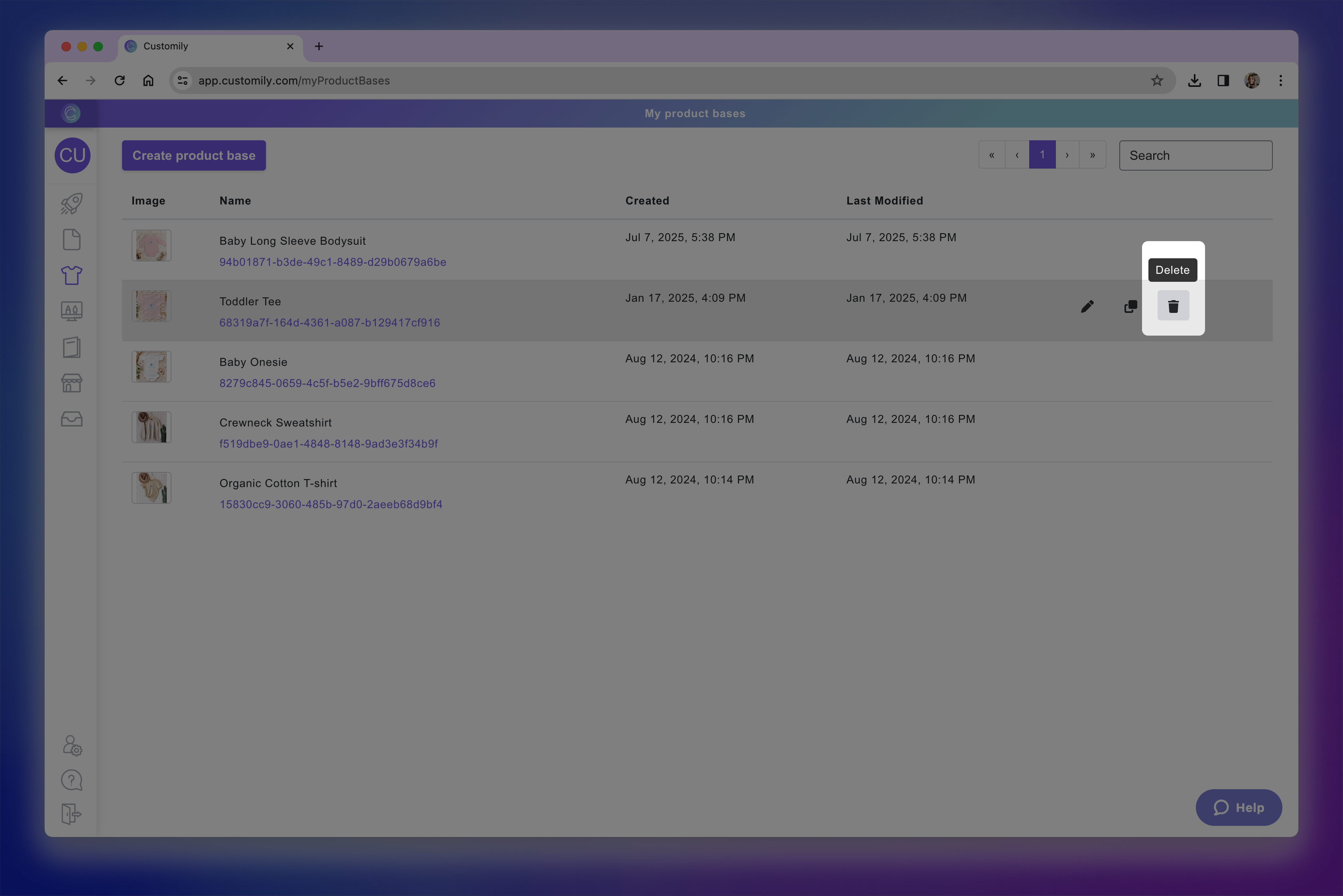1343x896 pixels.
Task: Click the logout door sidebar icon
Action: coord(71,814)
